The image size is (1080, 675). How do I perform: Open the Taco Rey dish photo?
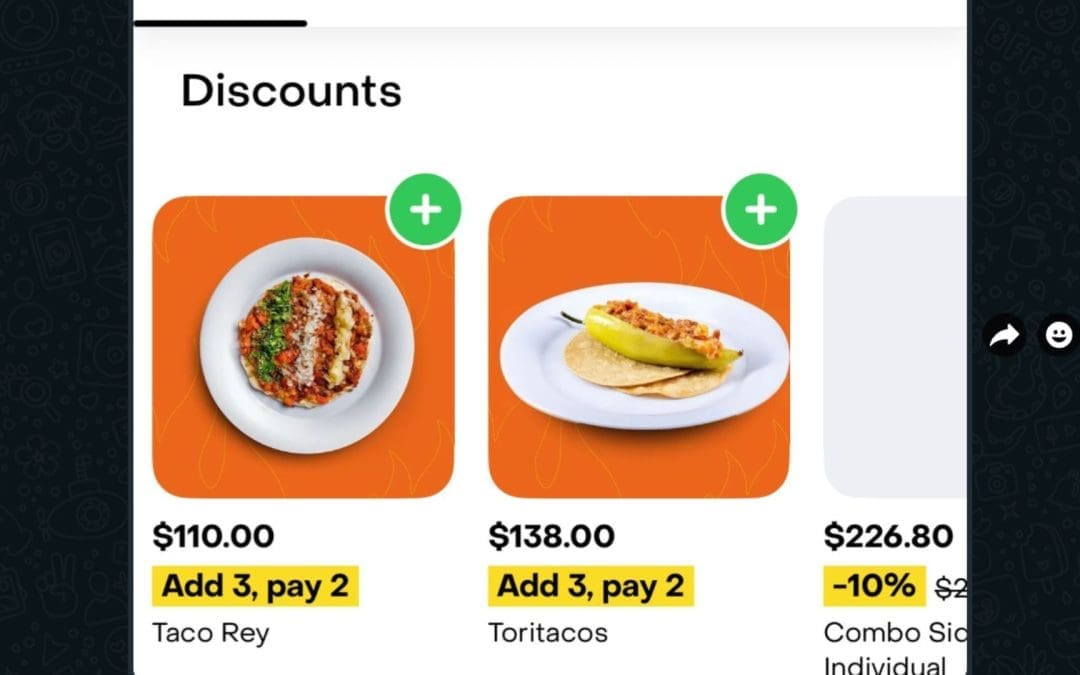point(303,347)
